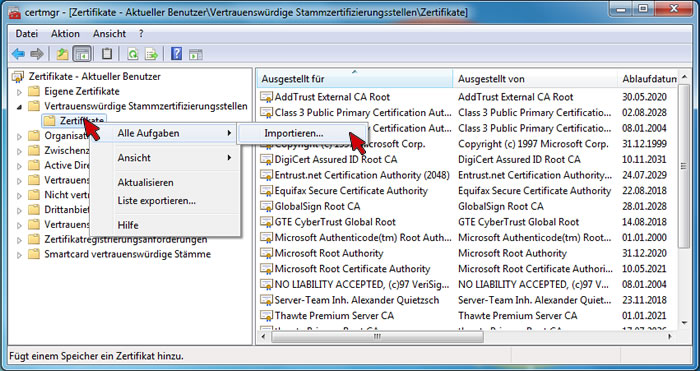This screenshot has height=371, width=700.
Task: Toggle the Show/Hide console tree icon
Action: click(82, 54)
